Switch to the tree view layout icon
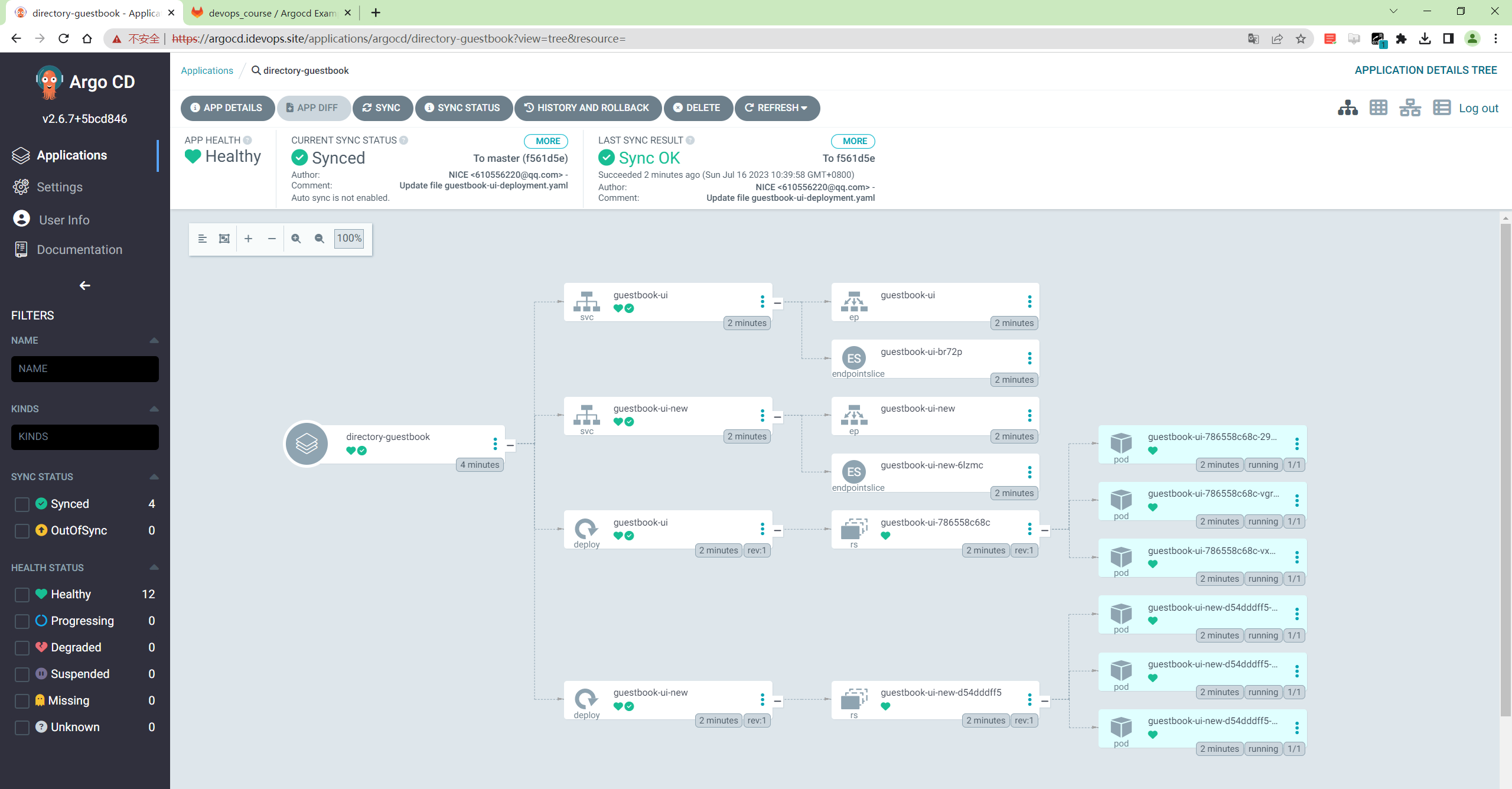Viewport: 1512px width, 789px height. click(x=1348, y=108)
